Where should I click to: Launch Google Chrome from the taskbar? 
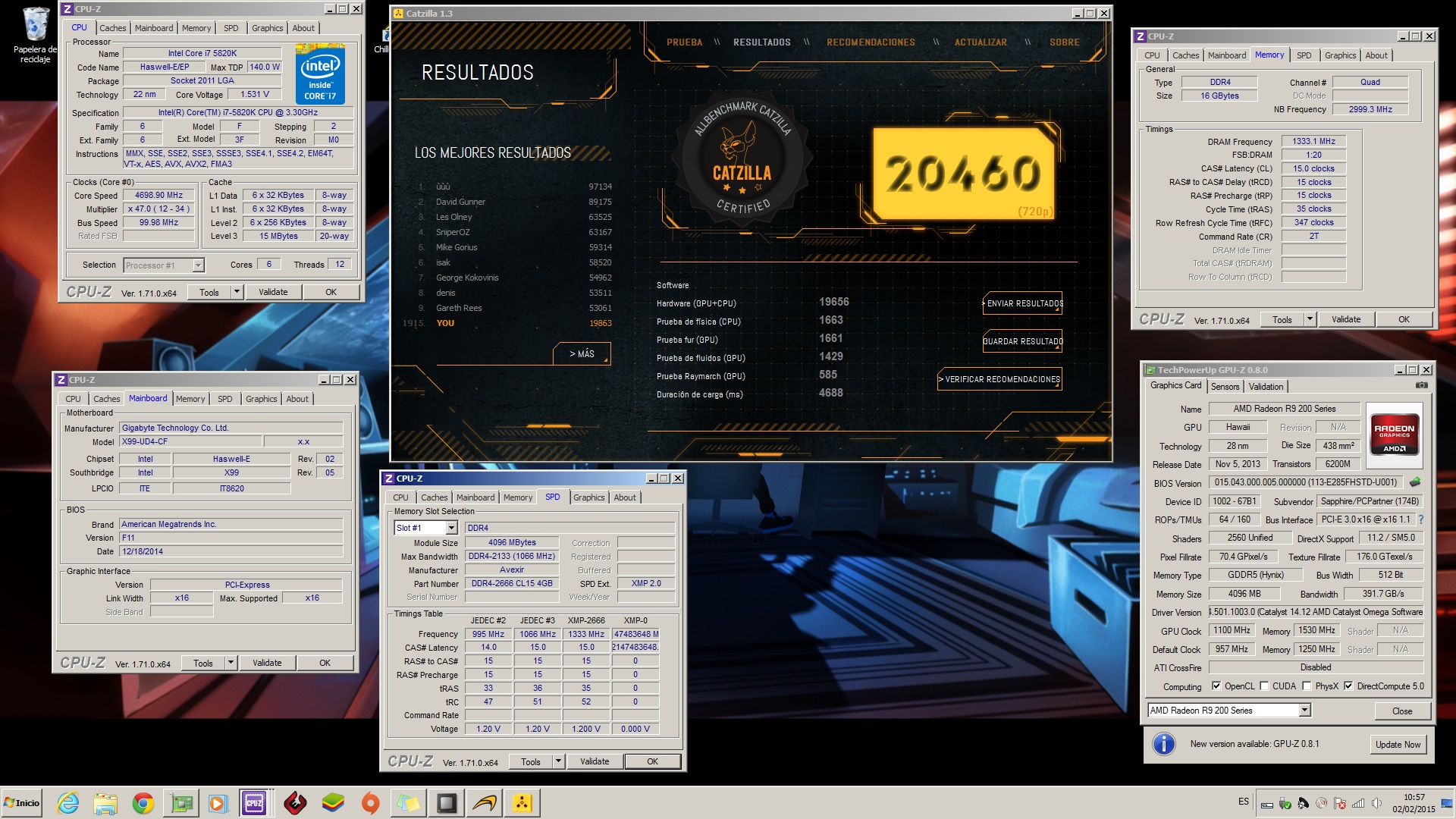click(143, 803)
